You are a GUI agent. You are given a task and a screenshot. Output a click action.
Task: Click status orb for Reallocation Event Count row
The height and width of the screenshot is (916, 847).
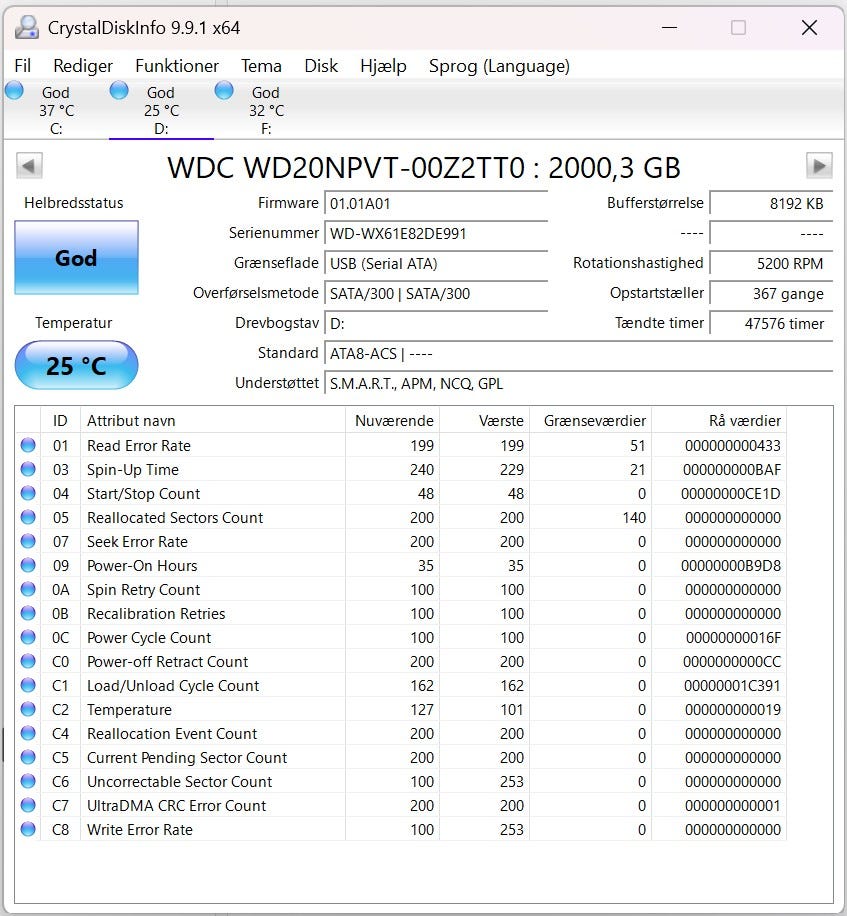[28, 733]
